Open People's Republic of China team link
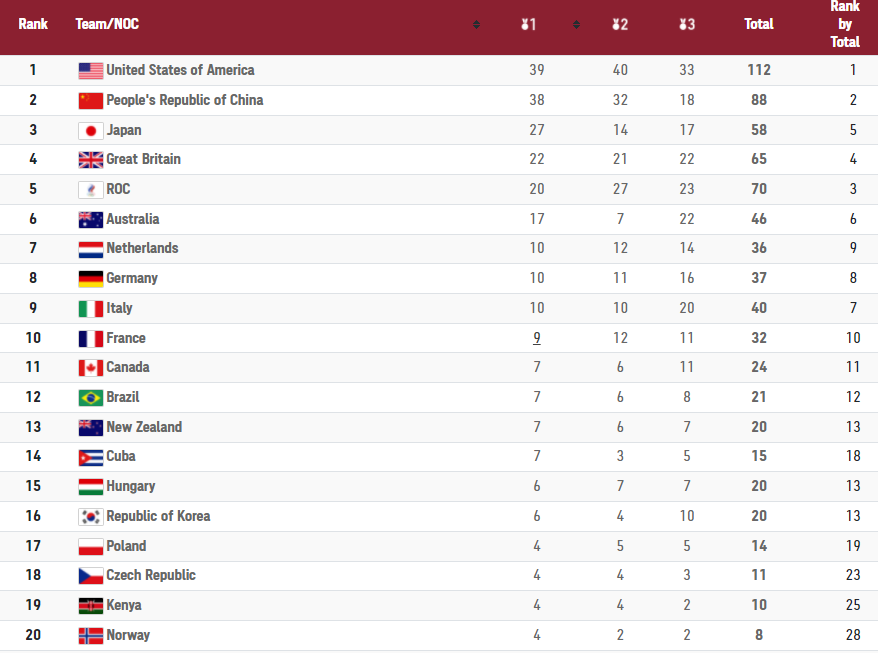The image size is (878, 653). point(184,100)
